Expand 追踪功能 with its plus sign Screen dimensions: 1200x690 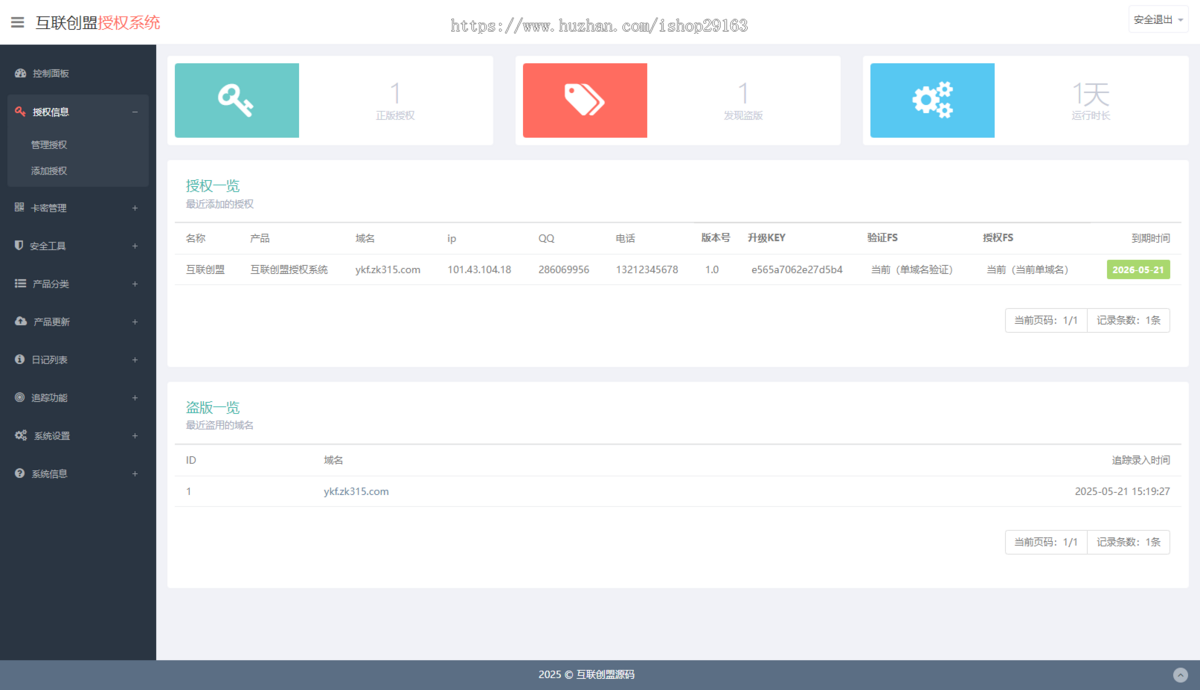tap(135, 397)
